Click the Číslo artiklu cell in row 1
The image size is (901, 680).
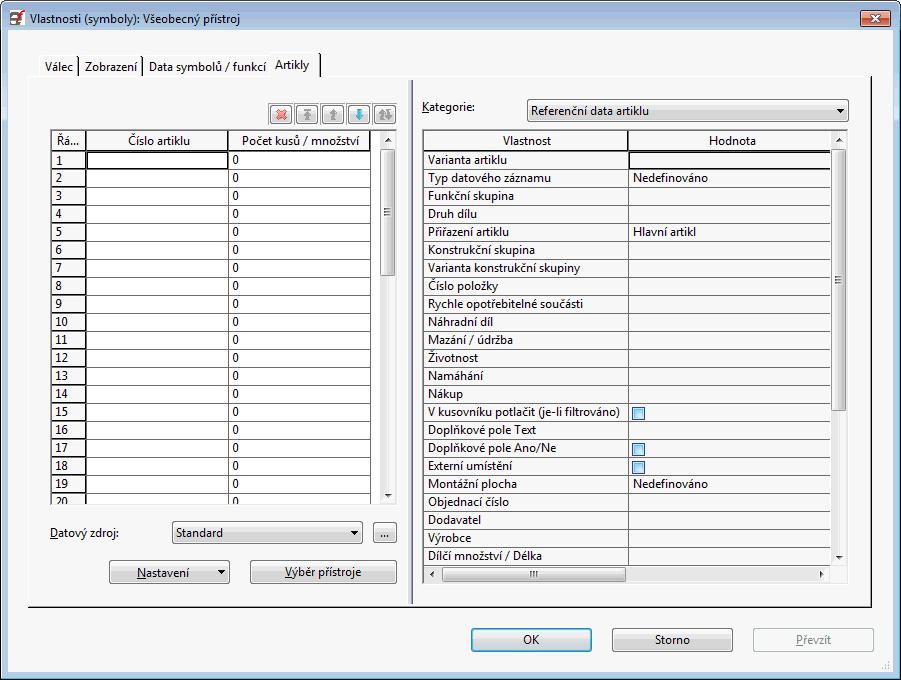point(157,160)
